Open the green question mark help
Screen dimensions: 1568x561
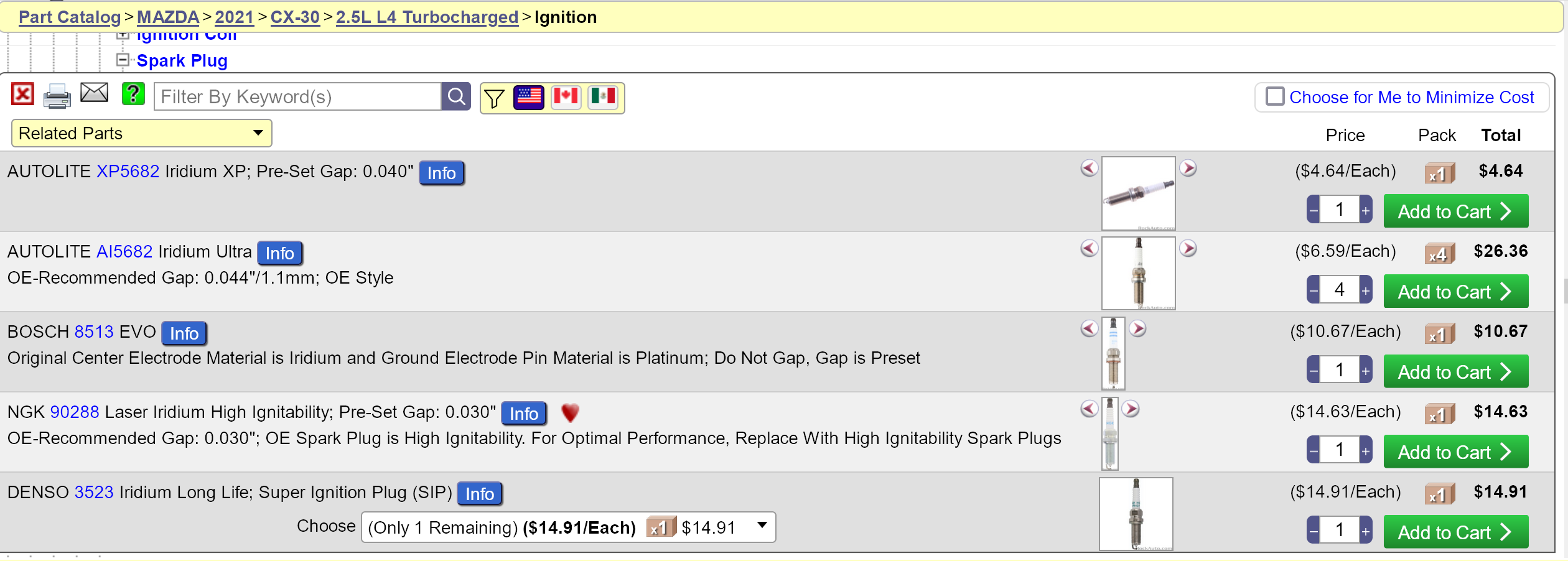tap(133, 95)
